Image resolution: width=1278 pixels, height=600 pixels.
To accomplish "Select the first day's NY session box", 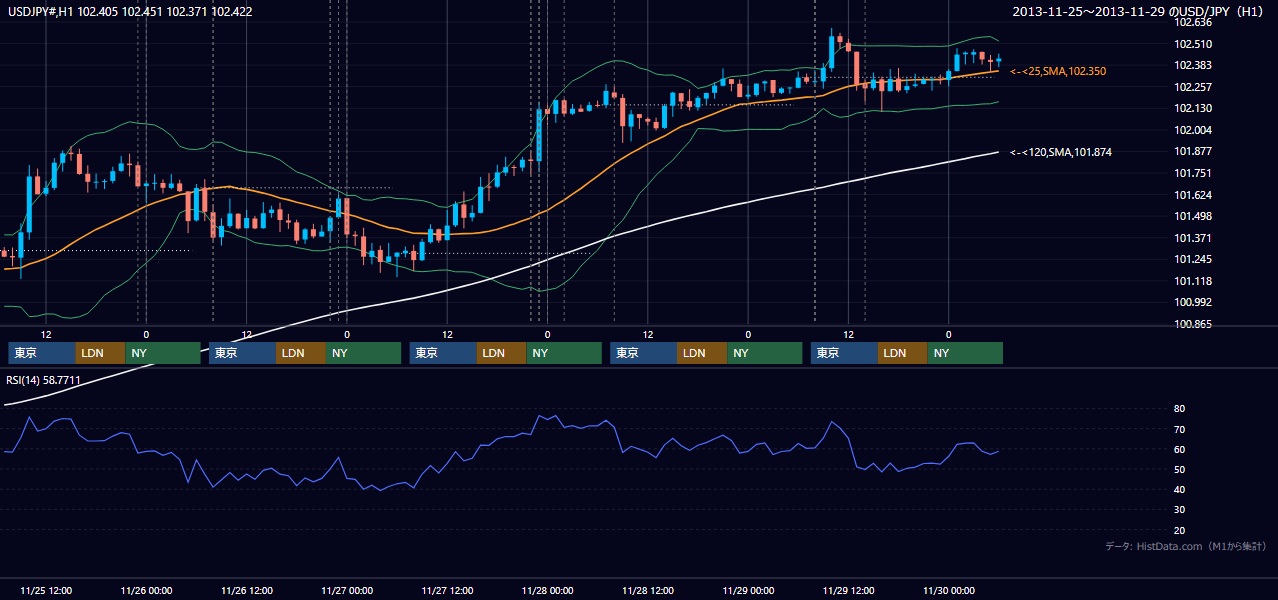I will coord(163,353).
